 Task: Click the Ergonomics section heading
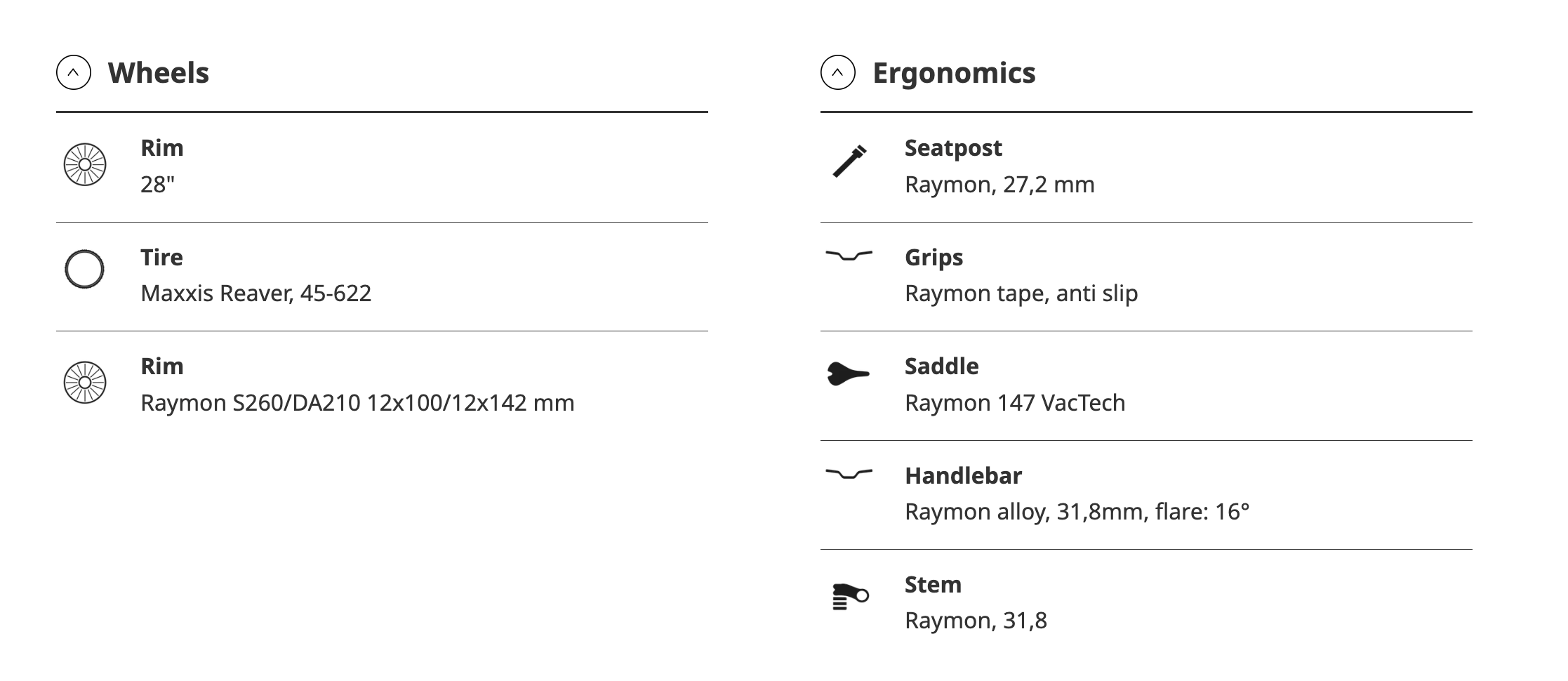(x=954, y=73)
